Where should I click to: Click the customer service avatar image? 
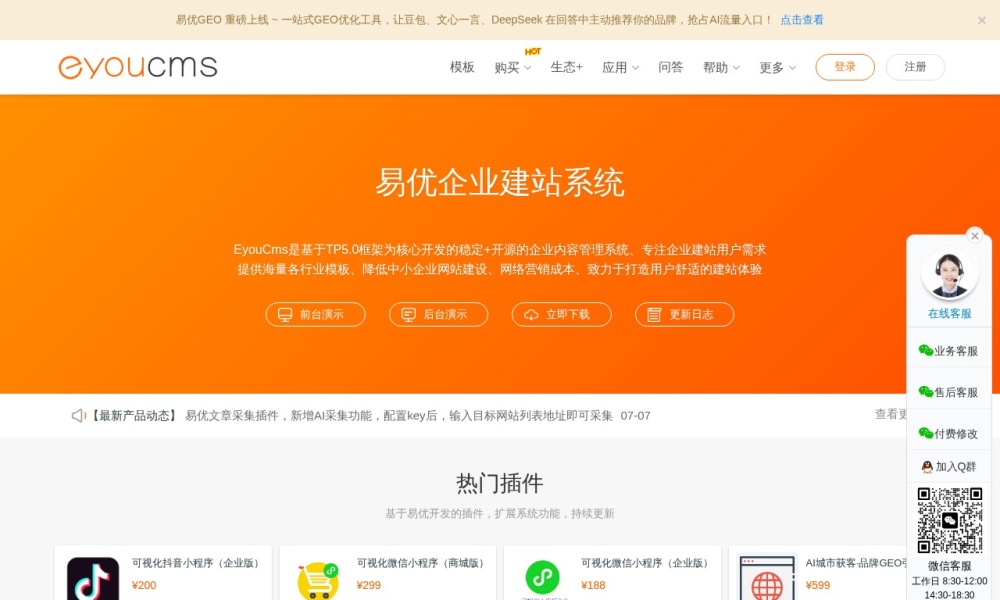(x=950, y=273)
